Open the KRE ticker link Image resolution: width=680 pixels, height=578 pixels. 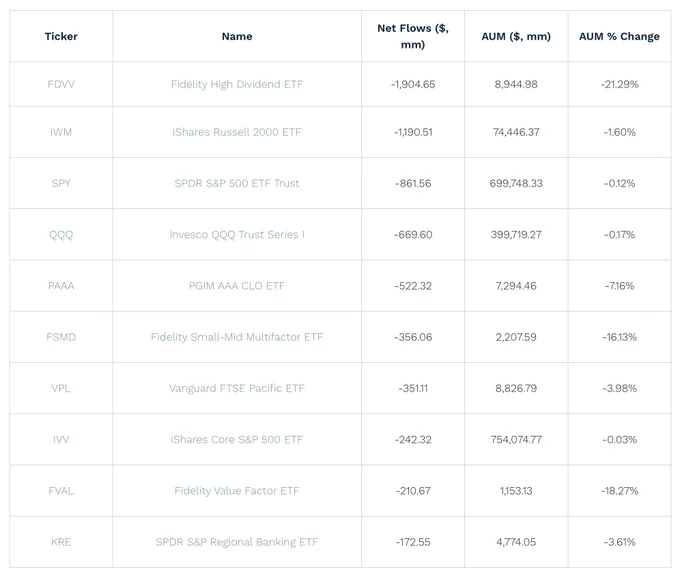(x=61, y=542)
